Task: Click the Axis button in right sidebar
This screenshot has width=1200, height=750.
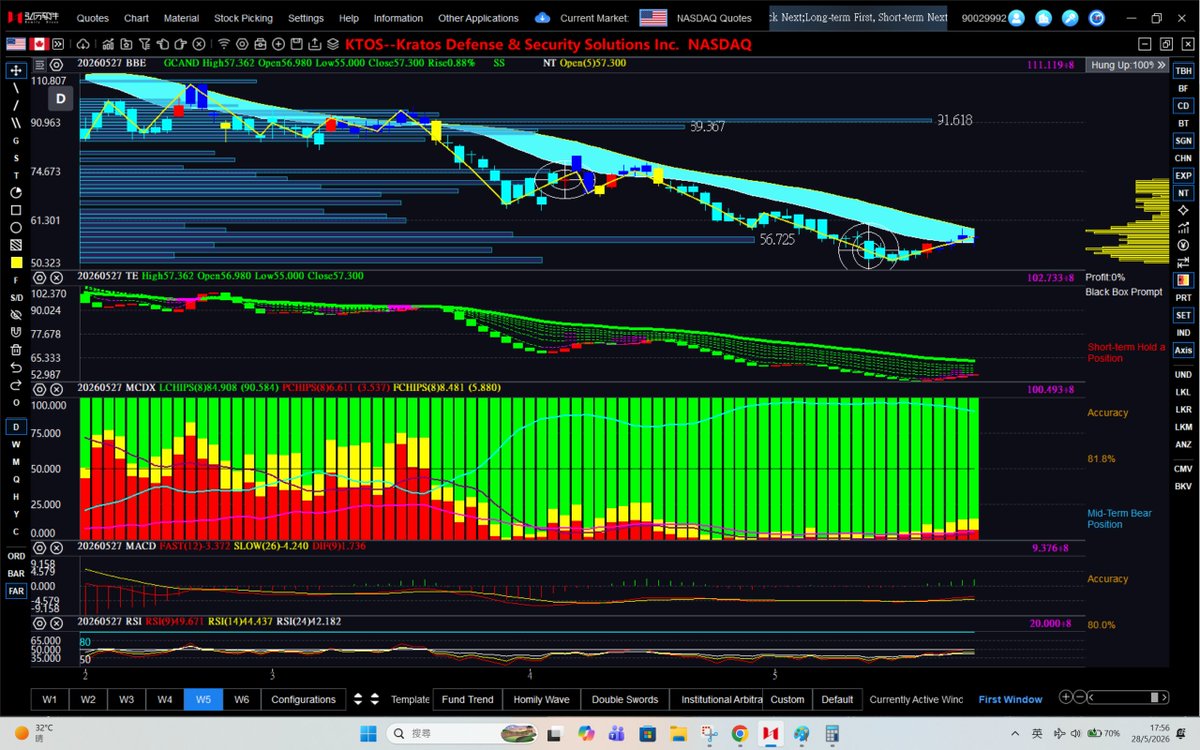Action: (1183, 350)
